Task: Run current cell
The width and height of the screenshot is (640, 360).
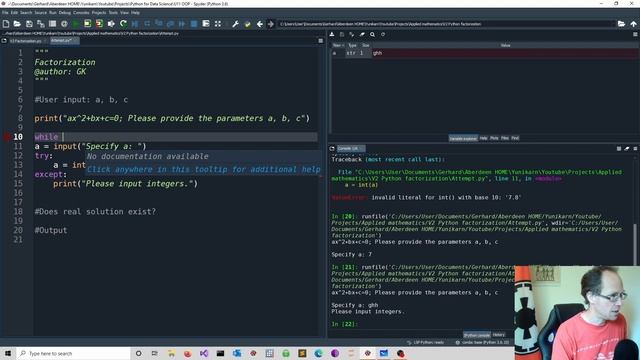Action: pos(87,24)
